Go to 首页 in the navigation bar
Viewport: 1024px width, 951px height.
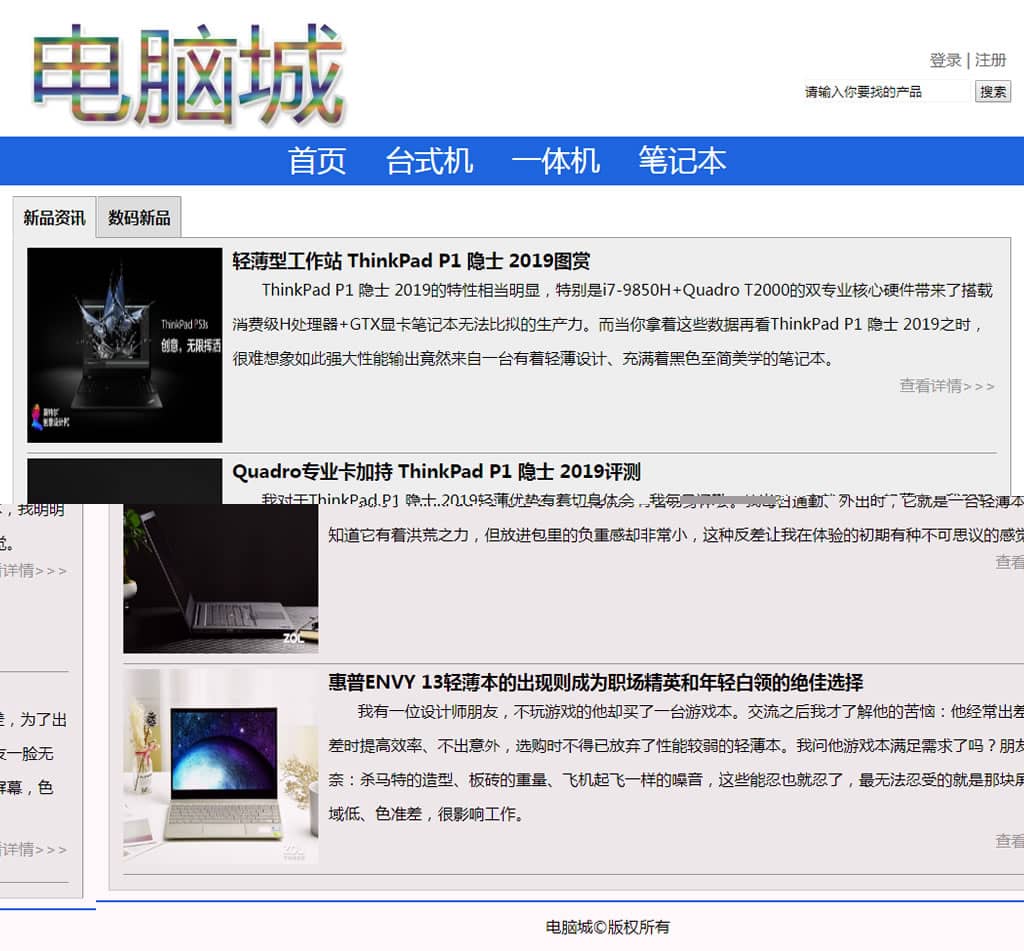pos(317,161)
